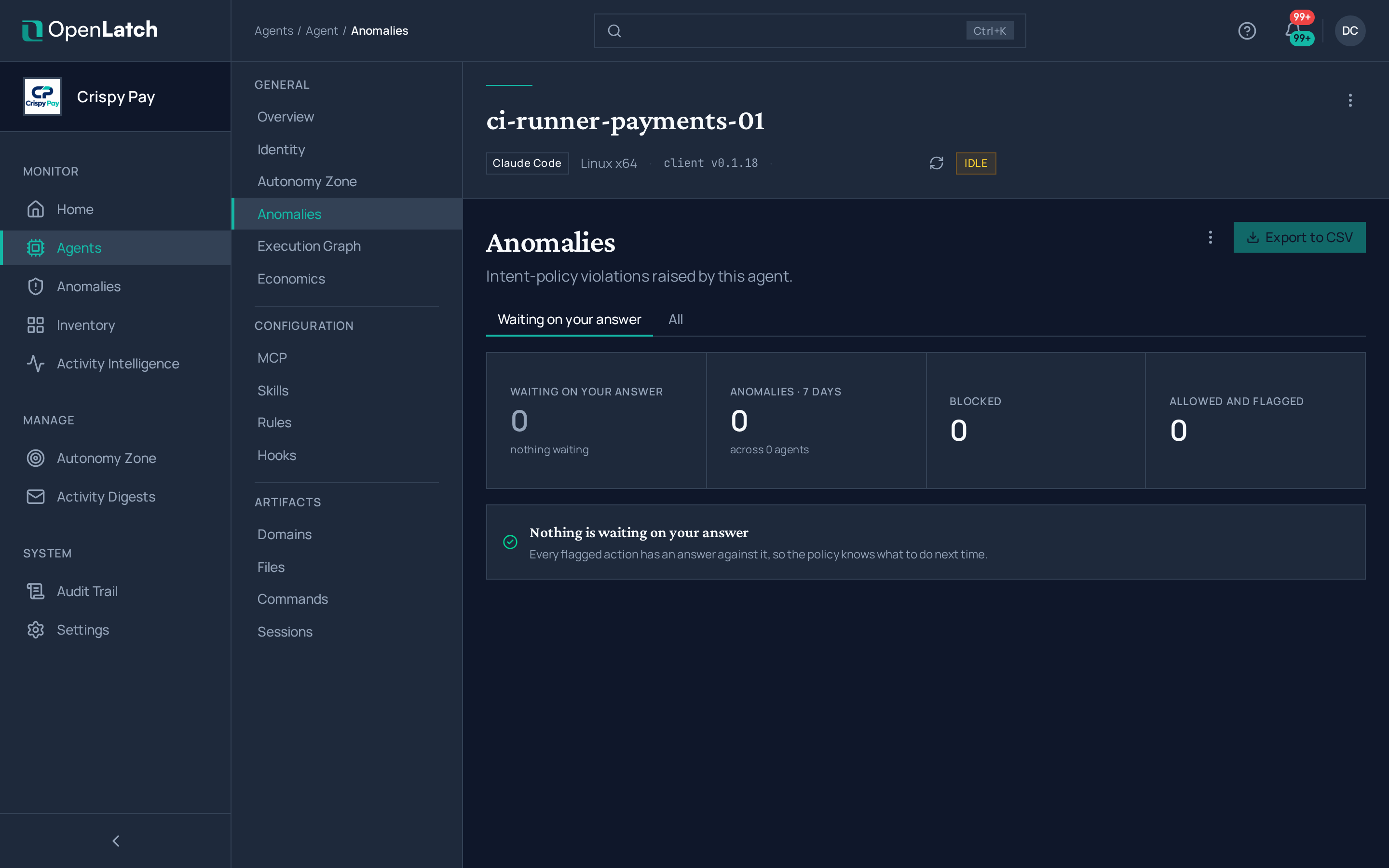Screen dimensions: 1389x868
Task: Click the help question mark icon
Action: tap(1247, 30)
